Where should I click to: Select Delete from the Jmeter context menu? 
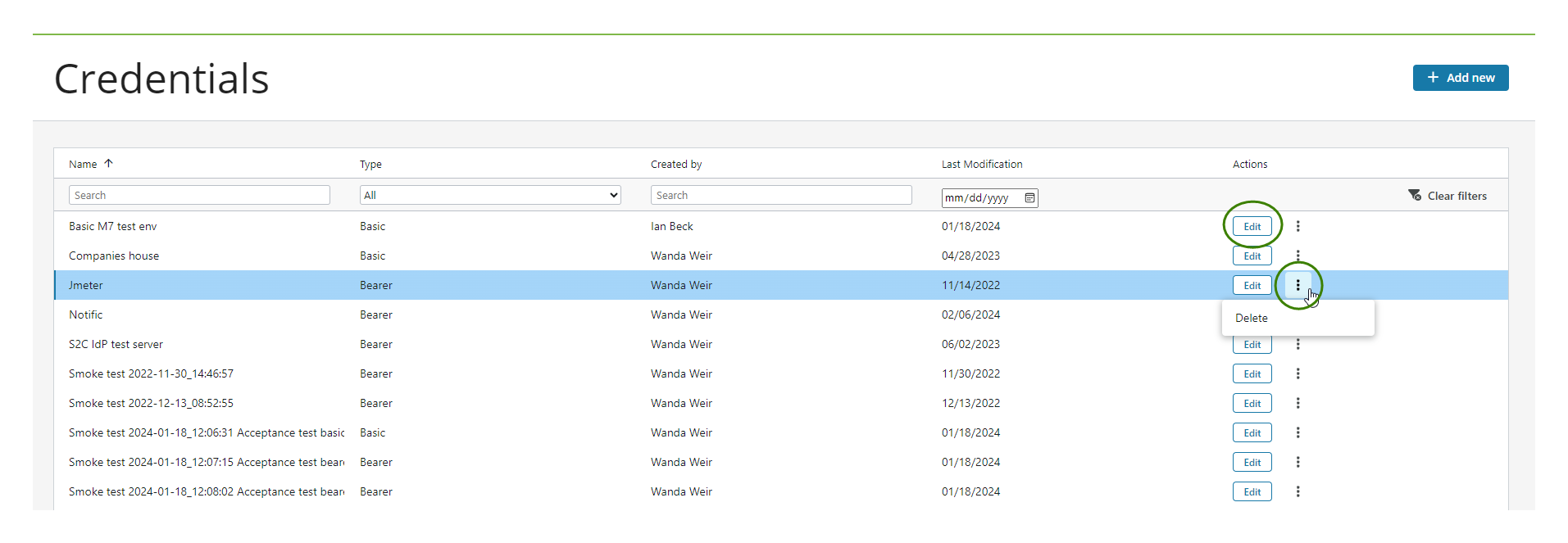(1252, 318)
